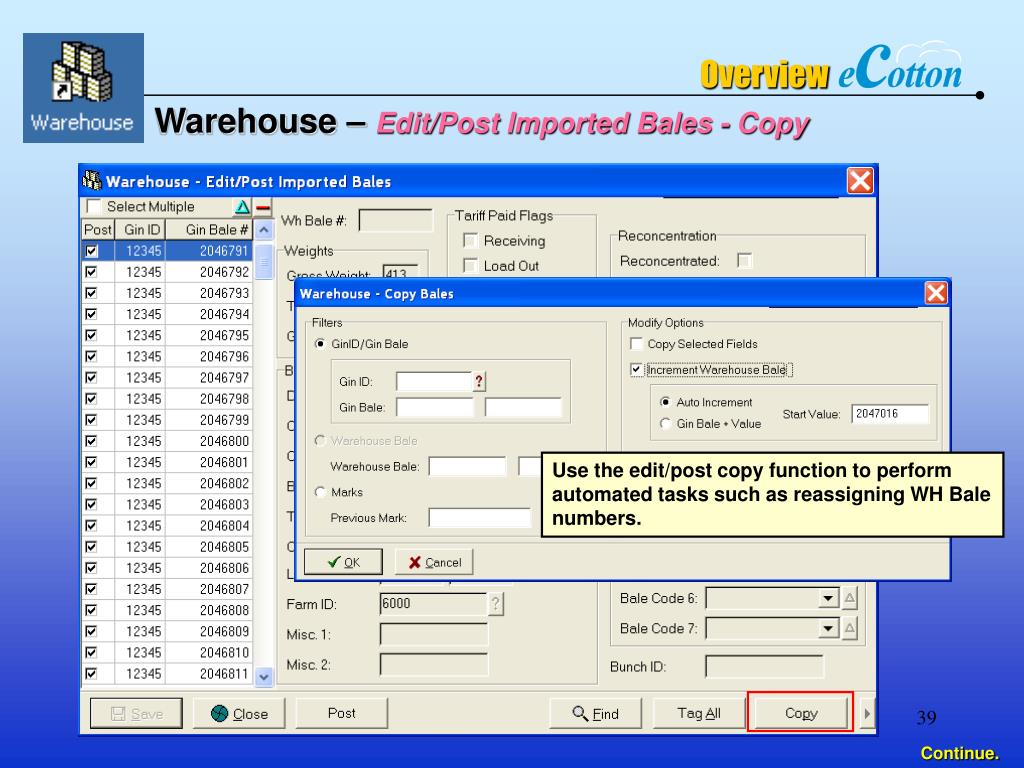
Task: Click the bale list scroll down arrow
Action: (x=263, y=676)
